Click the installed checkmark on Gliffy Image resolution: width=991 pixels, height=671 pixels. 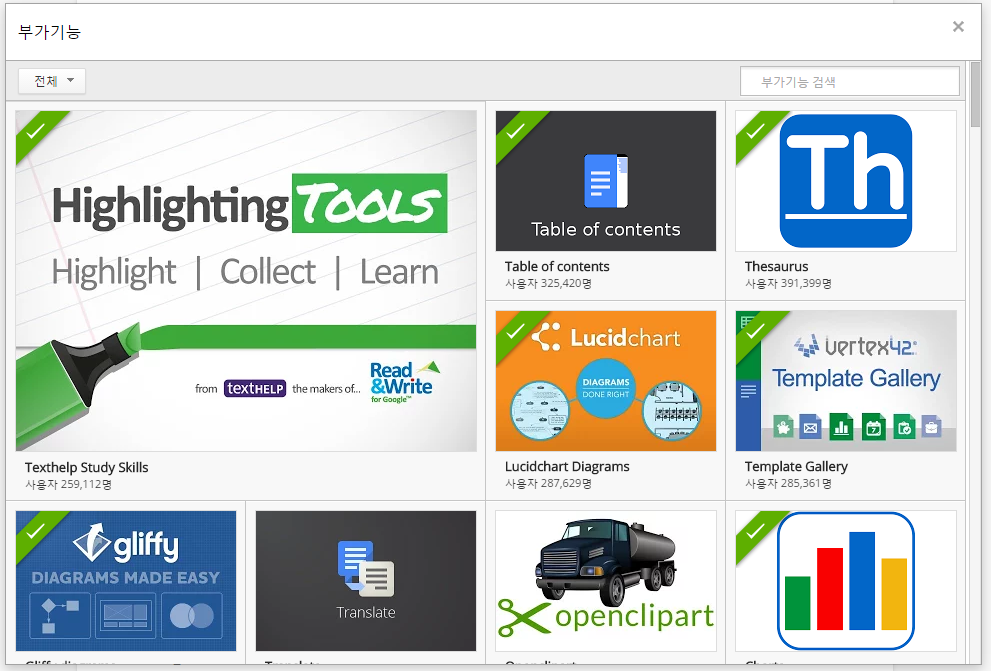point(35,531)
